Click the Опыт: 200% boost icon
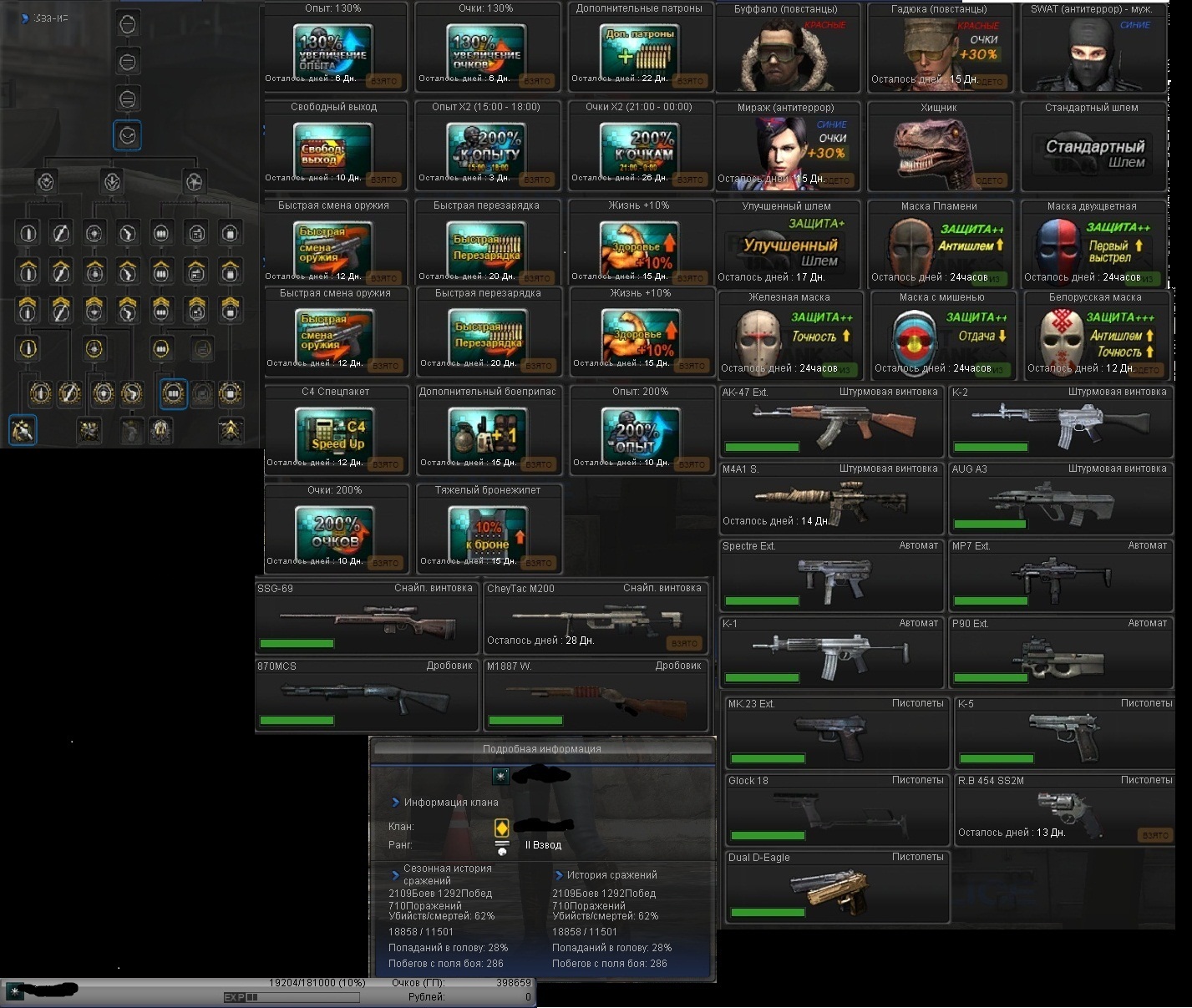 (x=641, y=435)
